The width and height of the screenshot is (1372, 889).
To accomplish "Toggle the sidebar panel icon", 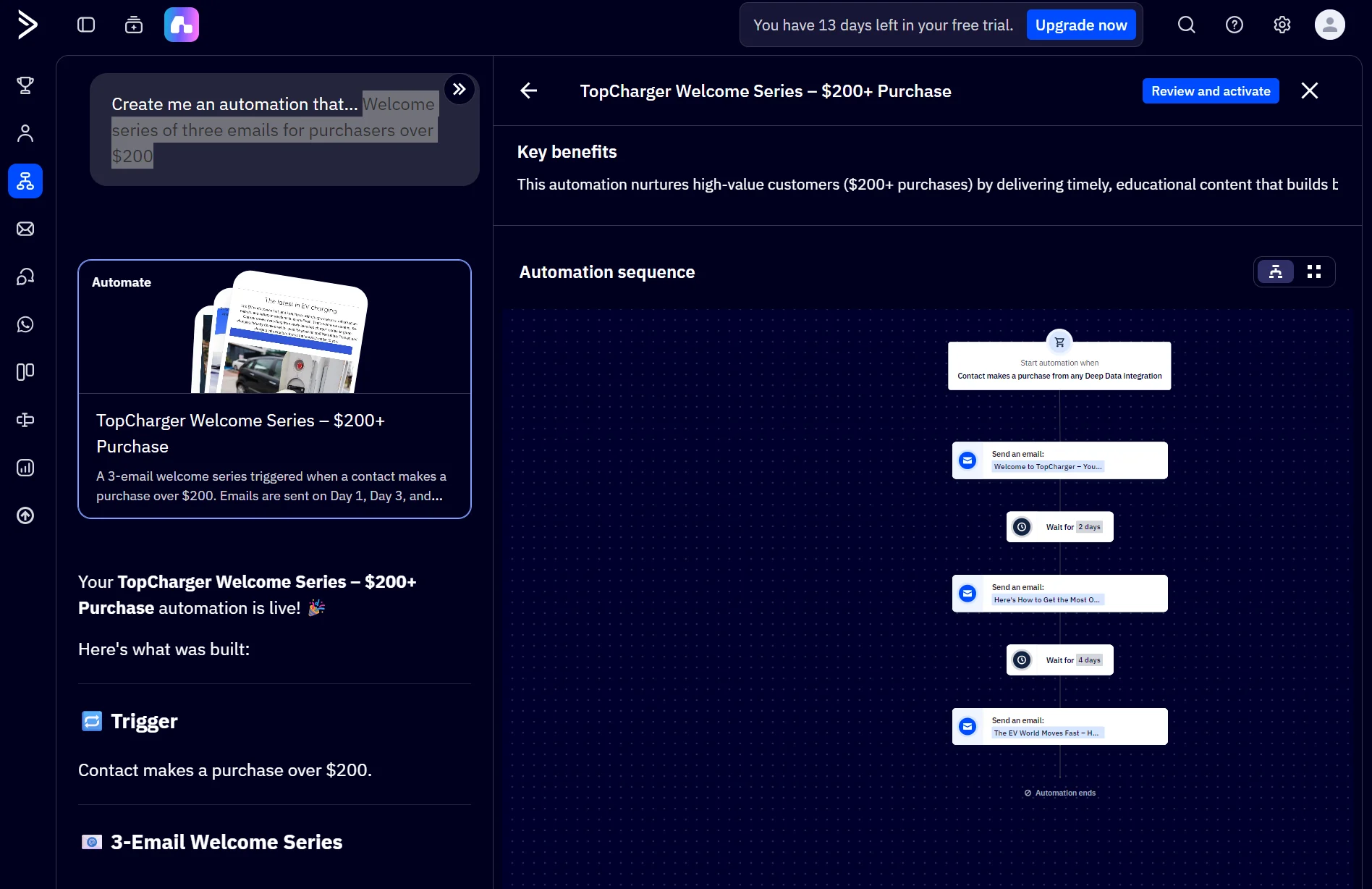I will coord(86,25).
